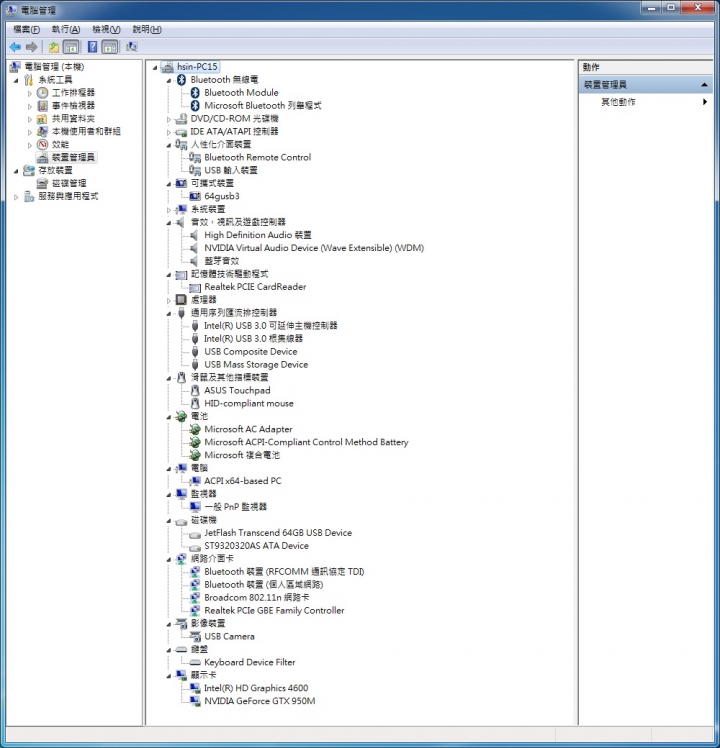Click the Broadcom 802.11n network adapter icon
Screen dimensions: 720x748
195,597
